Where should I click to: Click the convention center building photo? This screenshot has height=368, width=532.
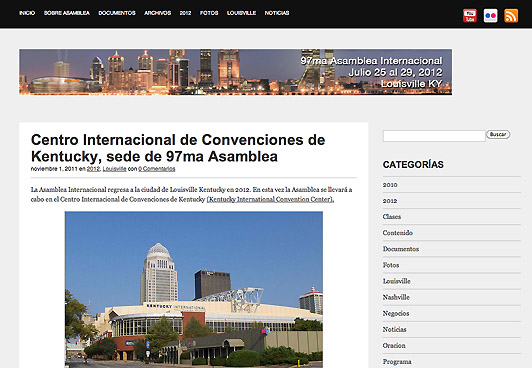coord(194,289)
